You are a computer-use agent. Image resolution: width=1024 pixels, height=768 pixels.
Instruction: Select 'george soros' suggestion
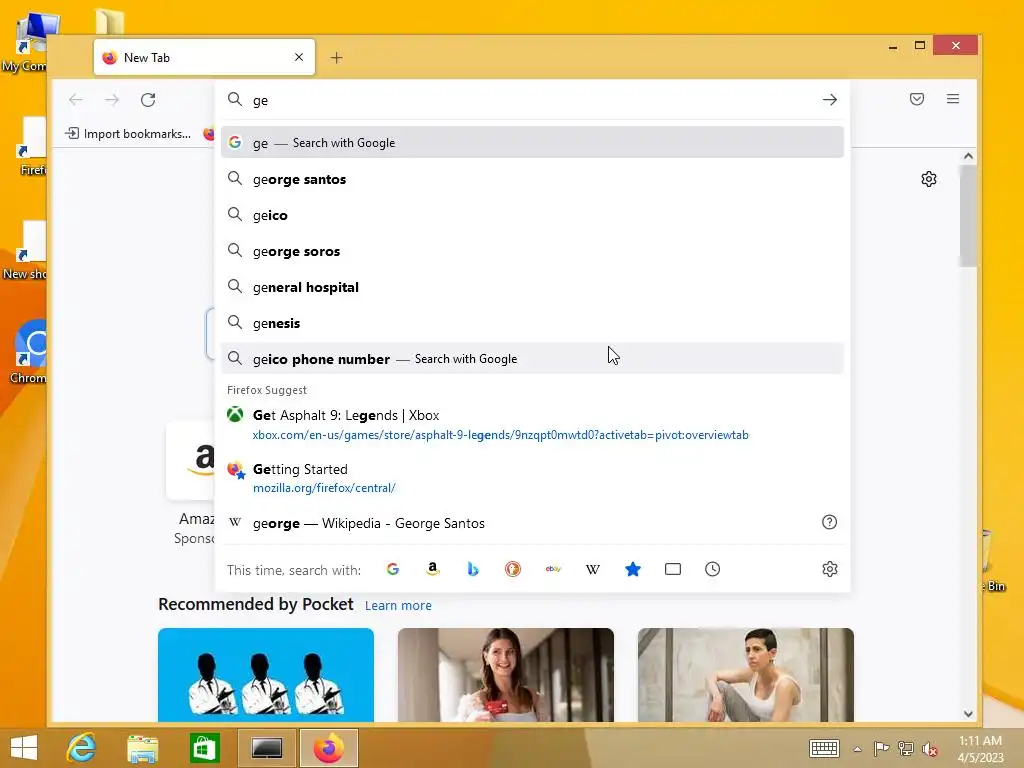click(x=532, y=251)
